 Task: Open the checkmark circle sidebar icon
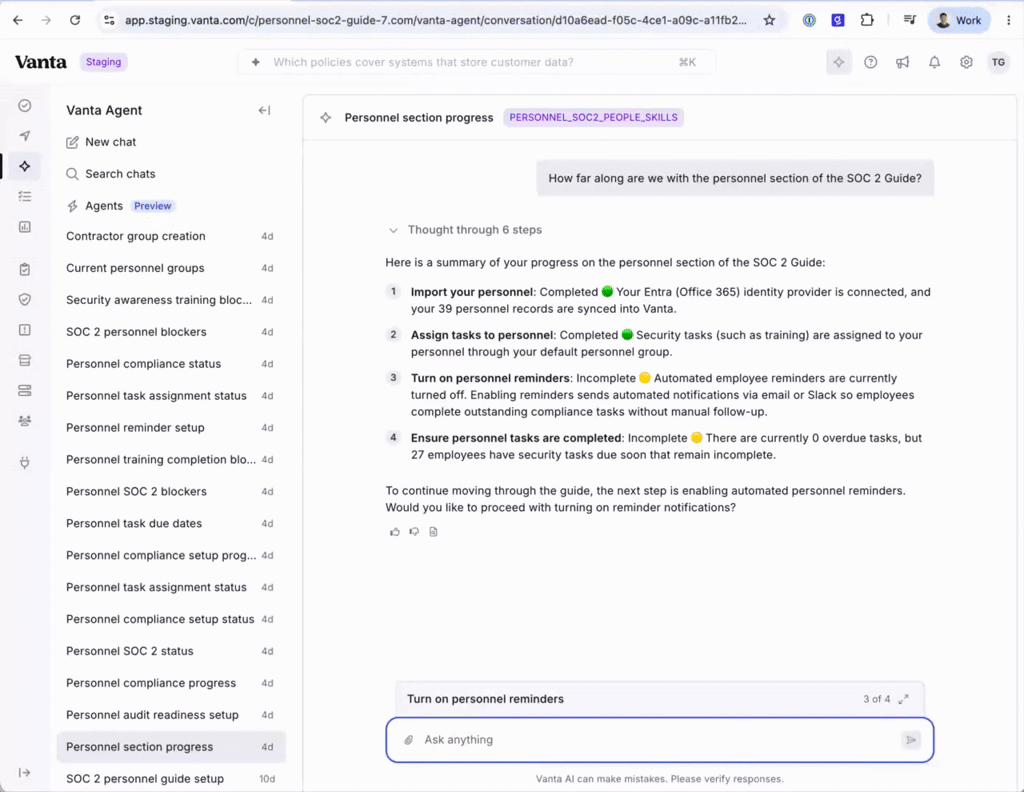(x=25, y=105)
